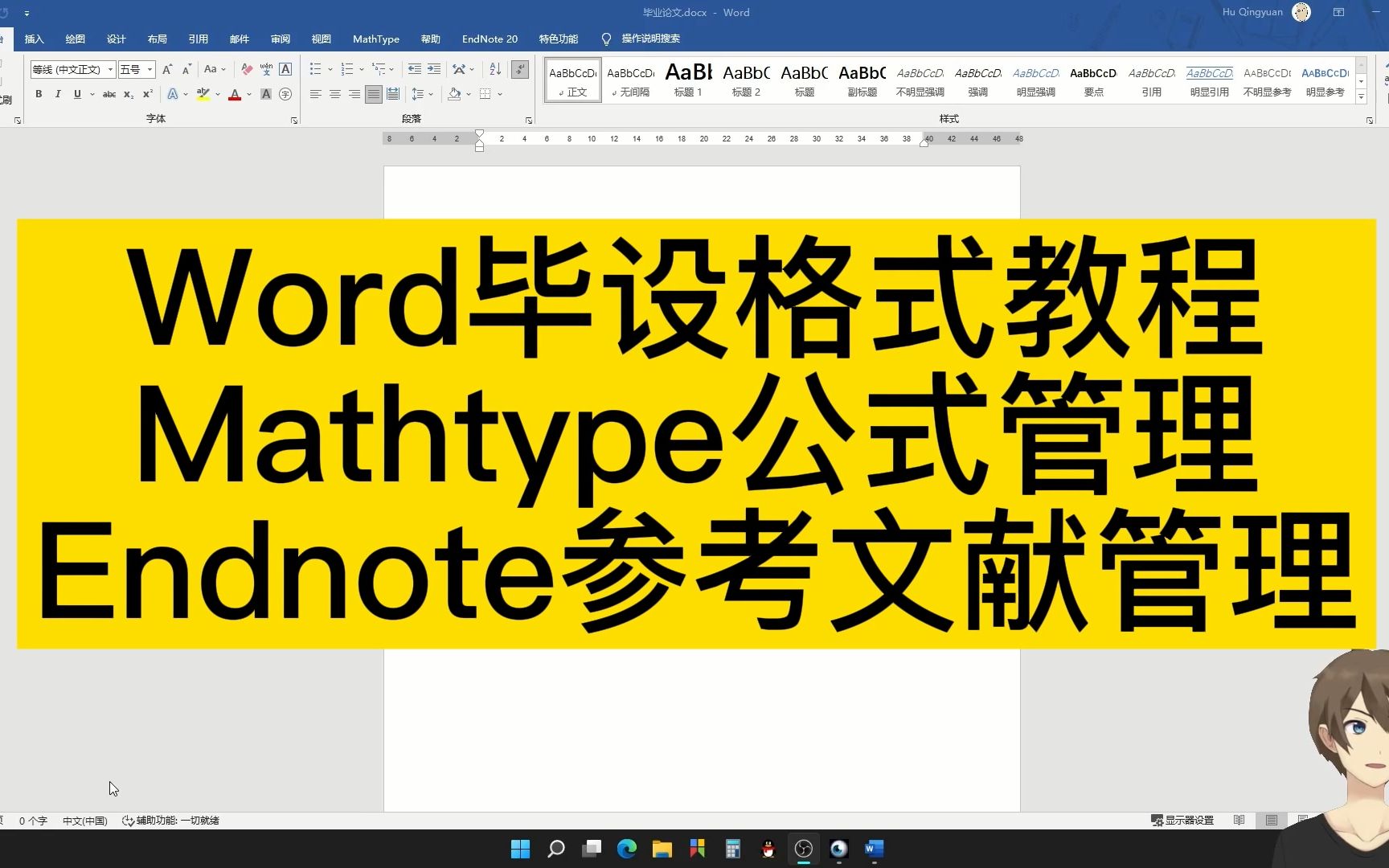The width and height of the screenshot is (1389, 868).
Task: Center align the text
Action: tap(335, 94)
